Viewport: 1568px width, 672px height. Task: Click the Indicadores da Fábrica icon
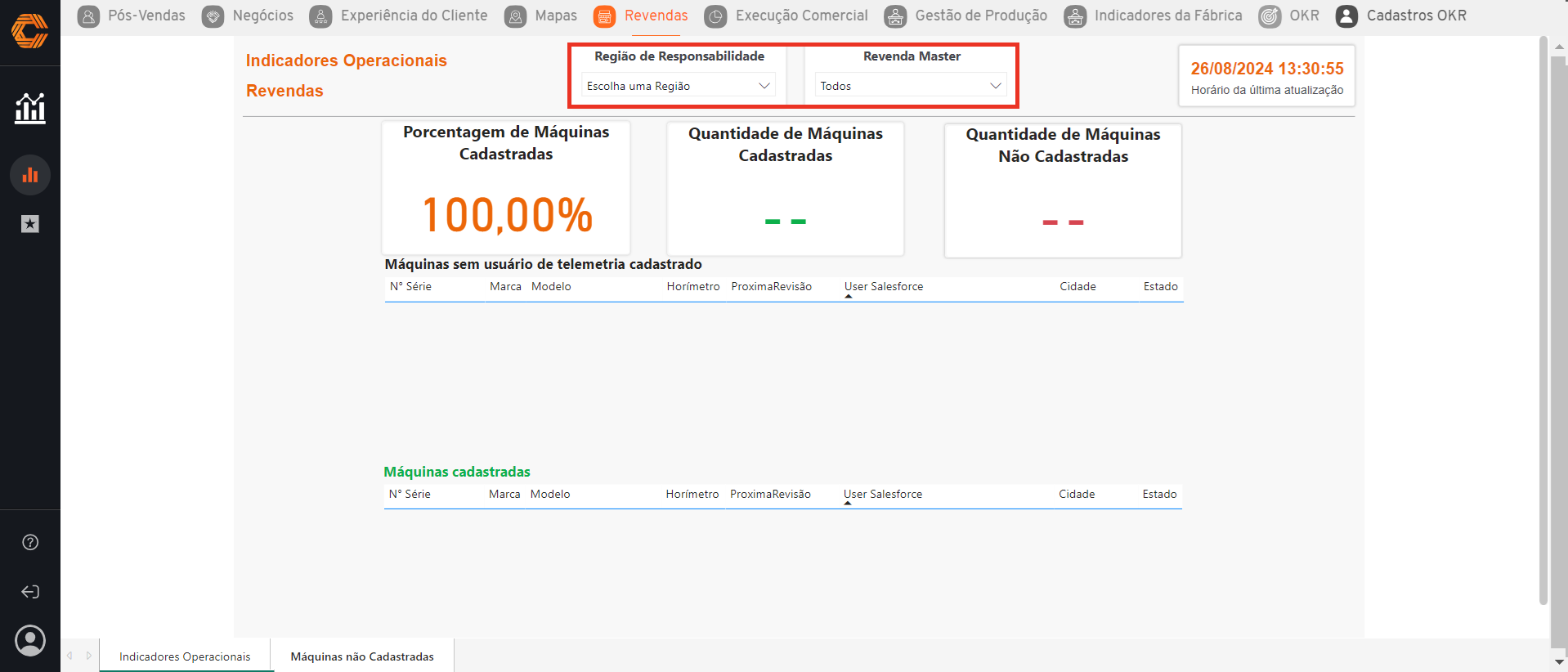[1075, 16]
